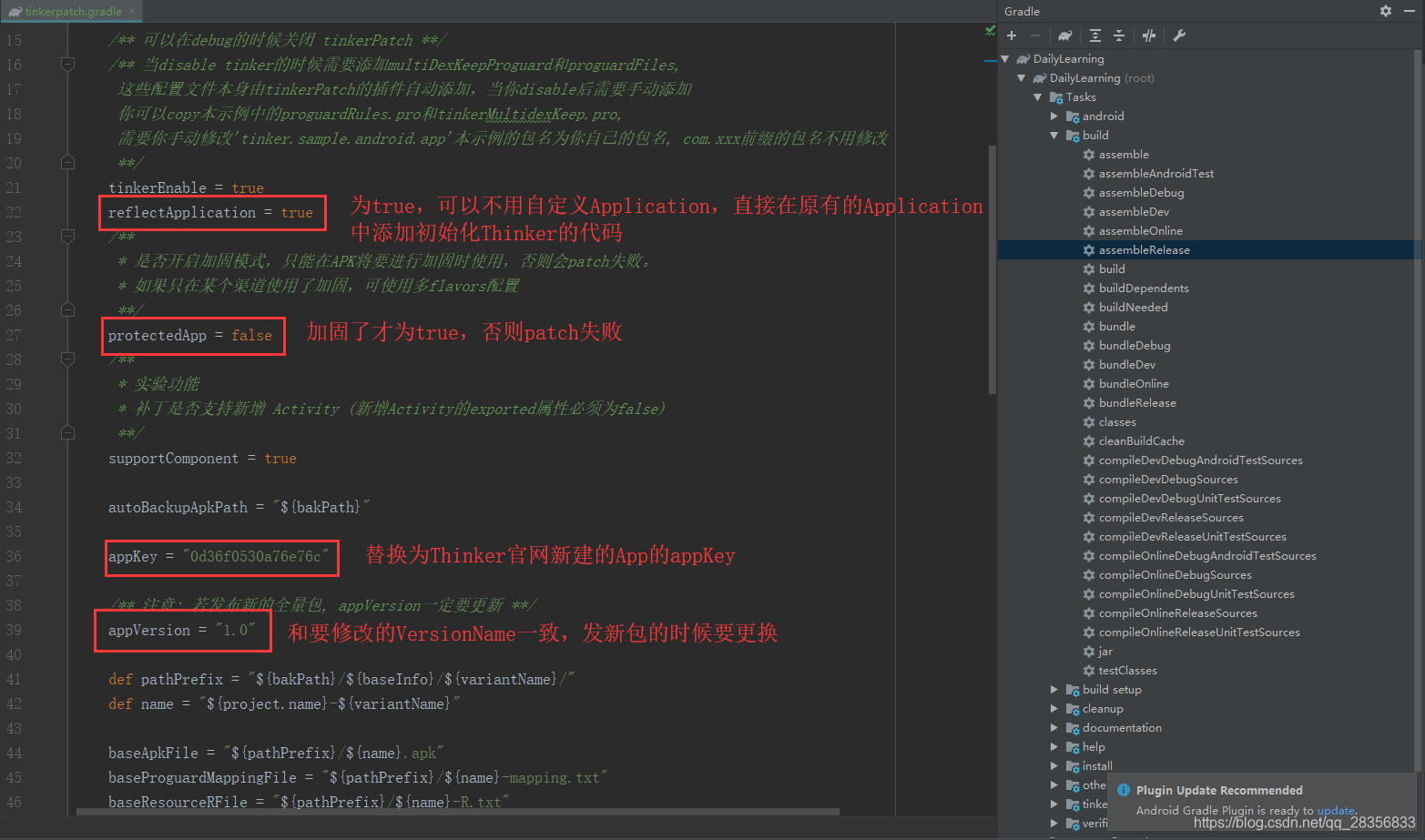Click the minus icon to detach project
Screen dimensions: 1425x840
[x=1035, y=35]
